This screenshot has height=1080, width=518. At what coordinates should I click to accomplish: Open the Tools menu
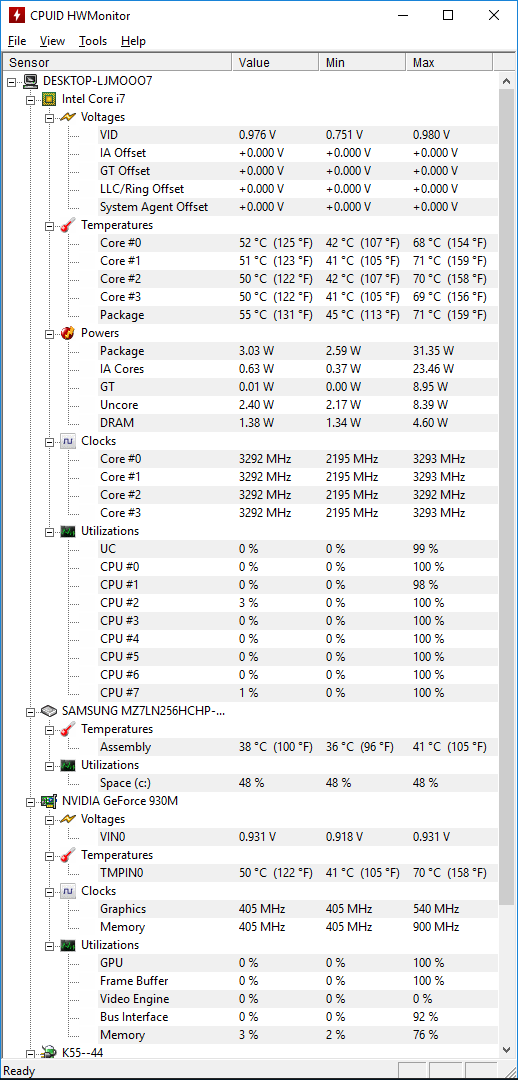(93, 41)
